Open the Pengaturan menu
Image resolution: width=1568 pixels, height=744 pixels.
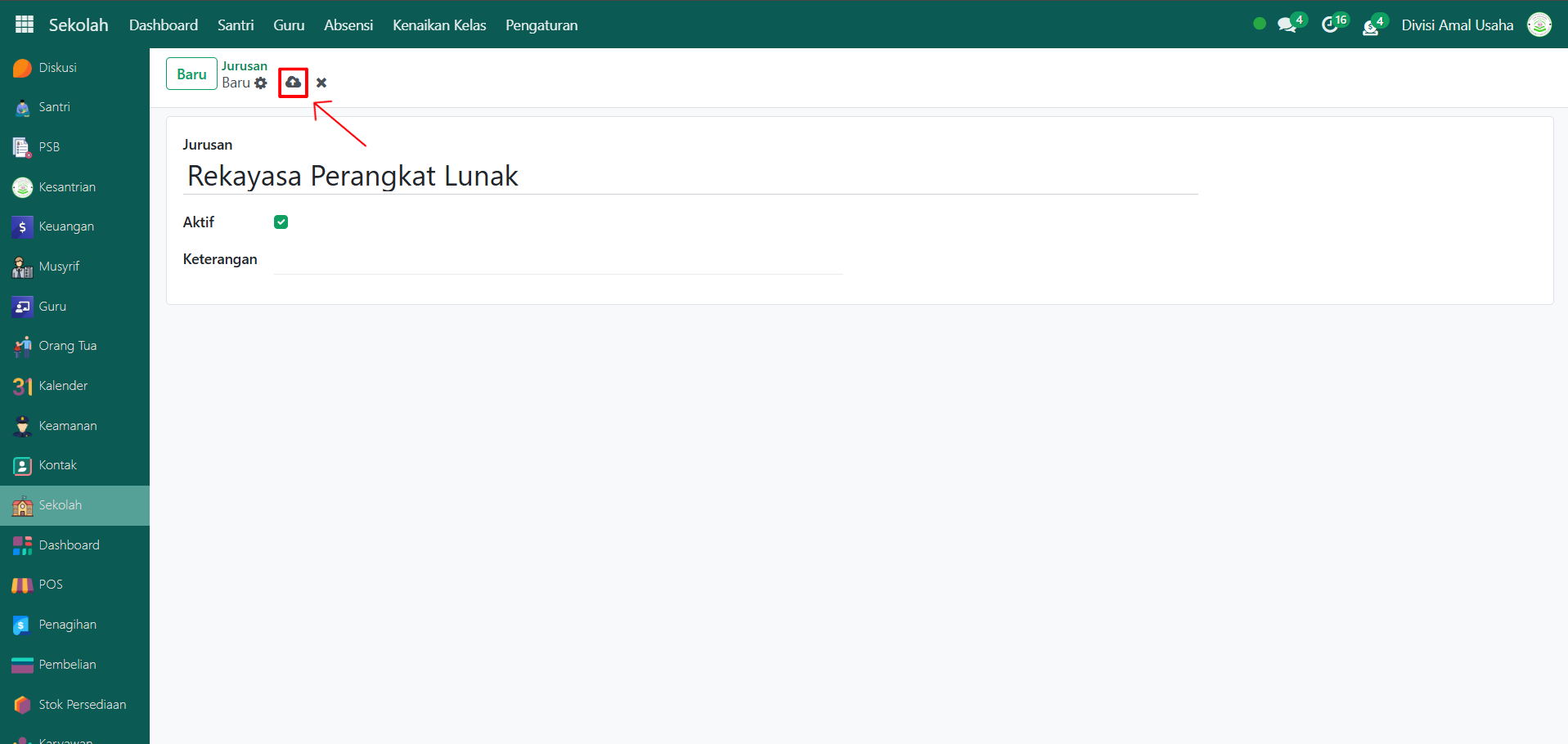541,25
